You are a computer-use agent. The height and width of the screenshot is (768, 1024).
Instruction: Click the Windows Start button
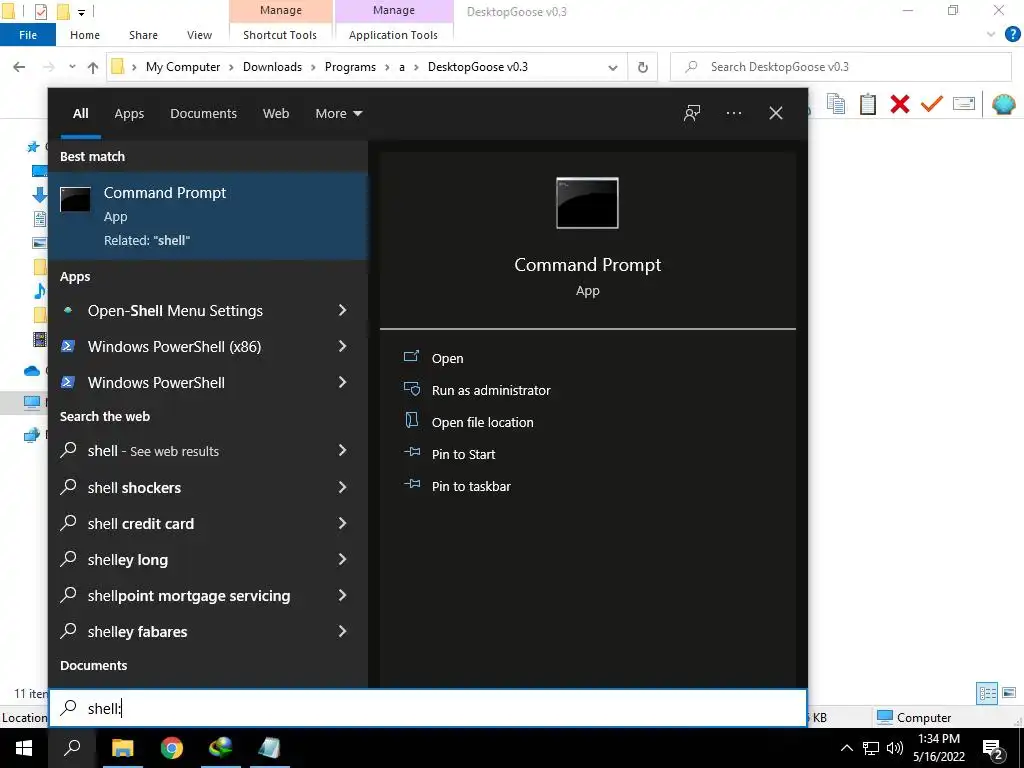24,748
